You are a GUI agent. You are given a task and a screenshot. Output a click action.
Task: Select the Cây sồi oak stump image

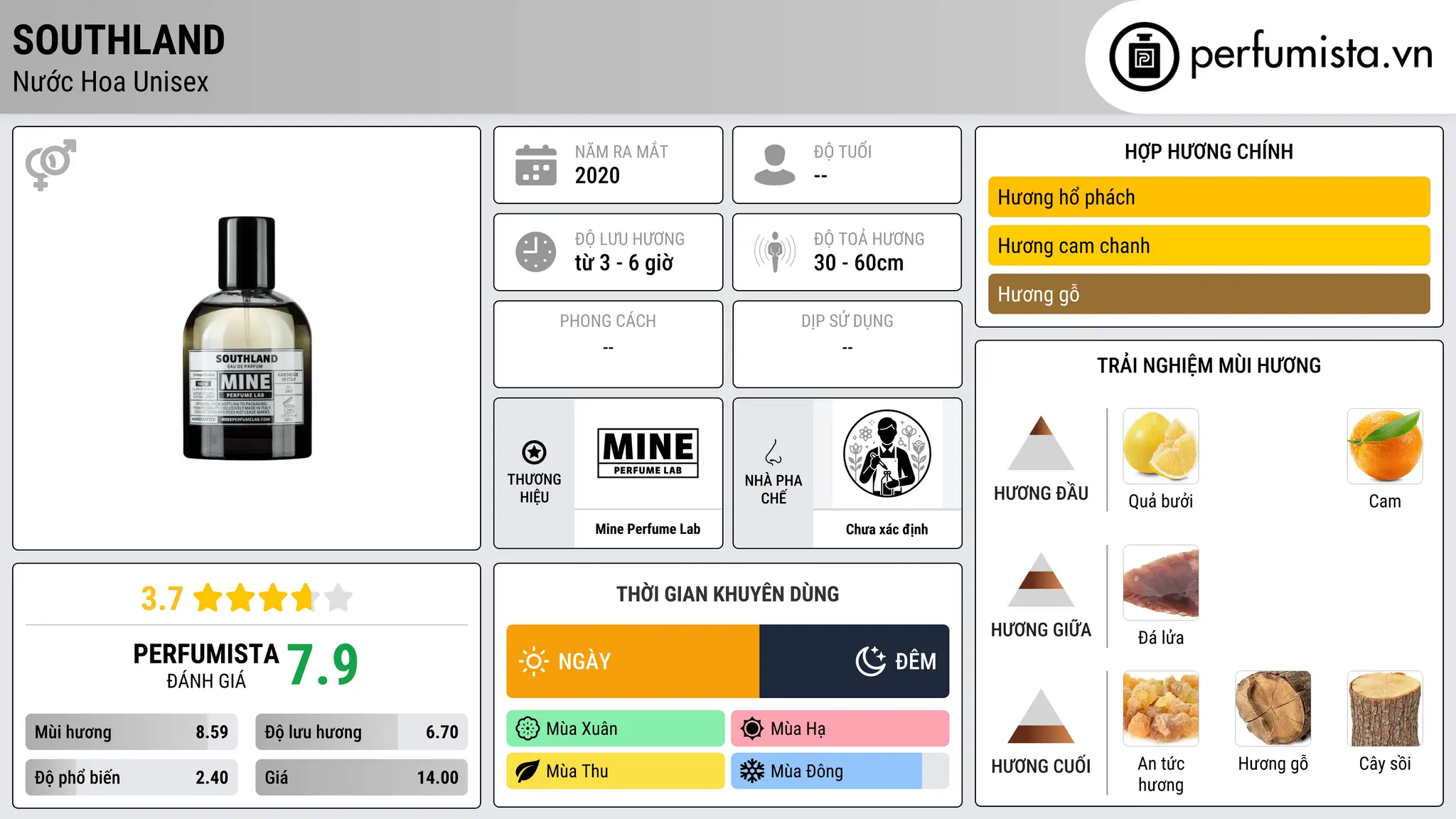[1385, 708]
